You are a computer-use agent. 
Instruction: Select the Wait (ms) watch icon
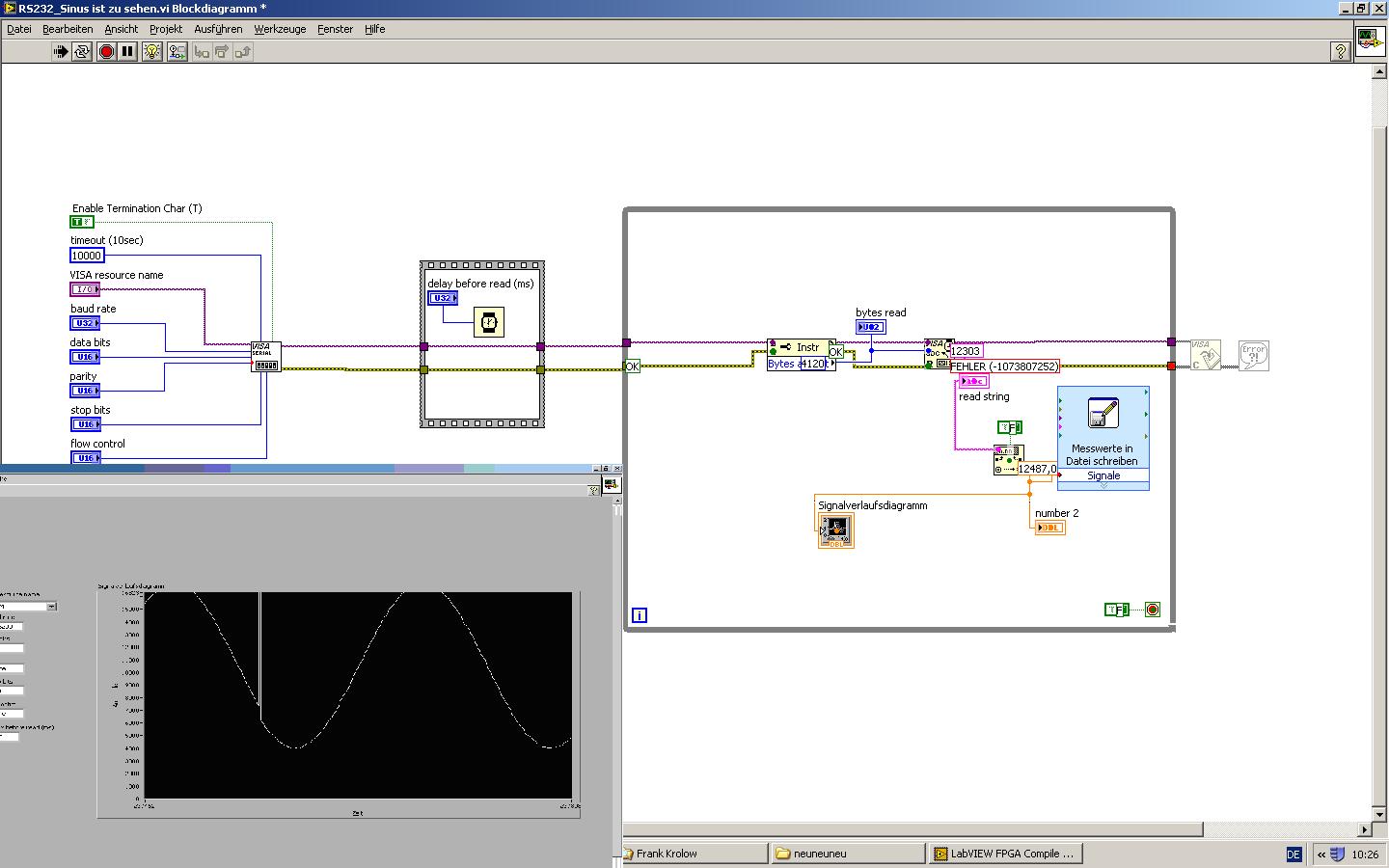click(489, 322)
